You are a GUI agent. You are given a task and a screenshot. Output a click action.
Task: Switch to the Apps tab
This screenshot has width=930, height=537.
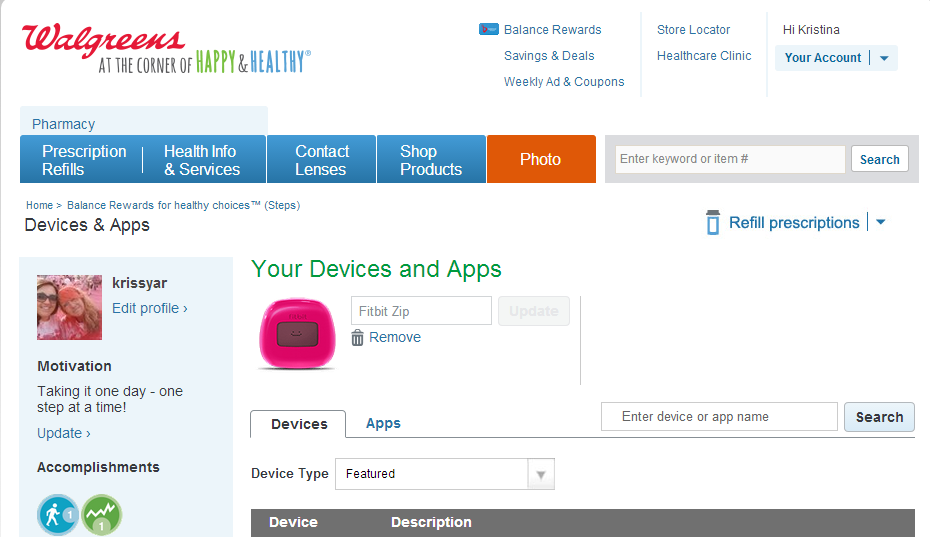[383, 424]
